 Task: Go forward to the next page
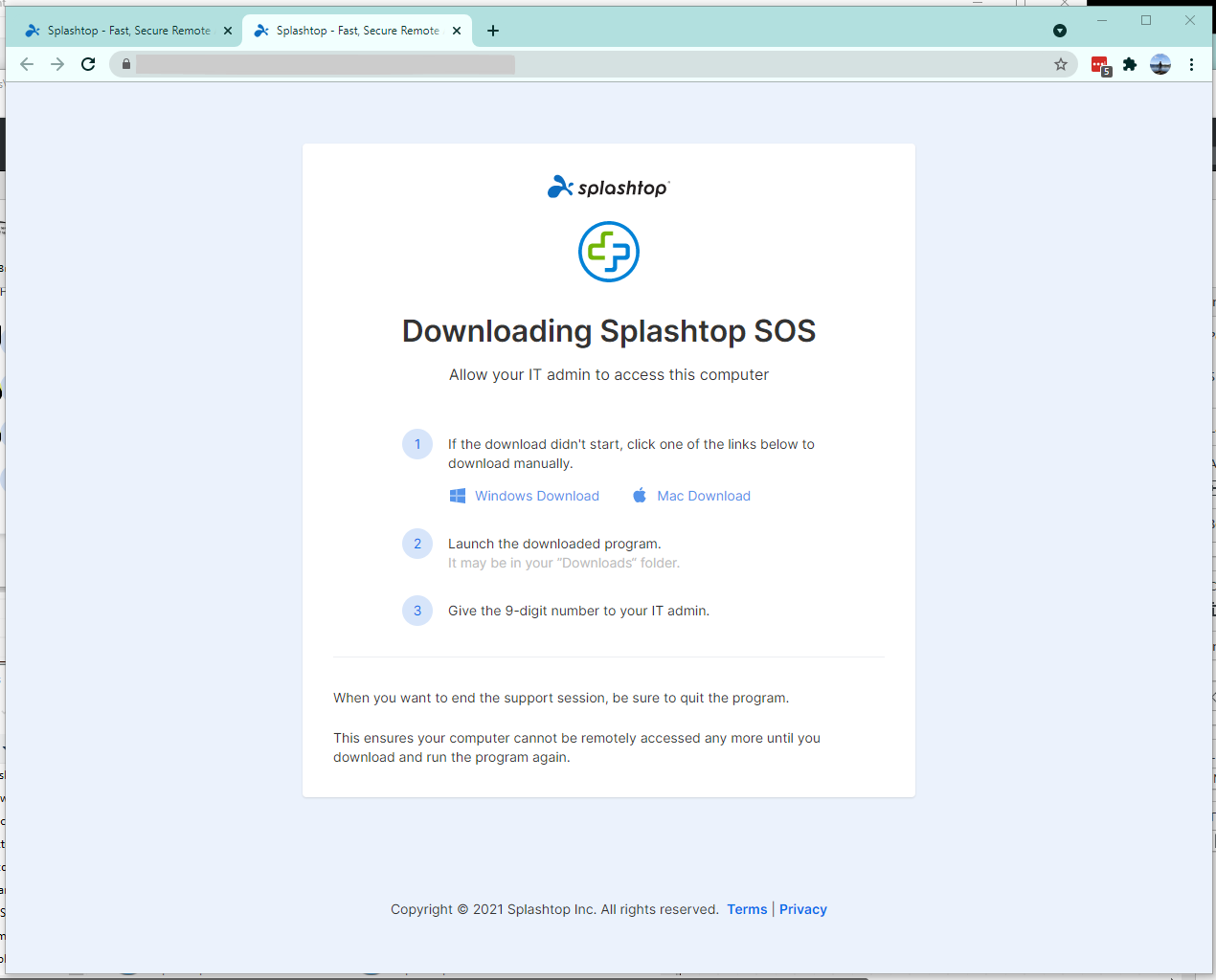tap(57, 64)
